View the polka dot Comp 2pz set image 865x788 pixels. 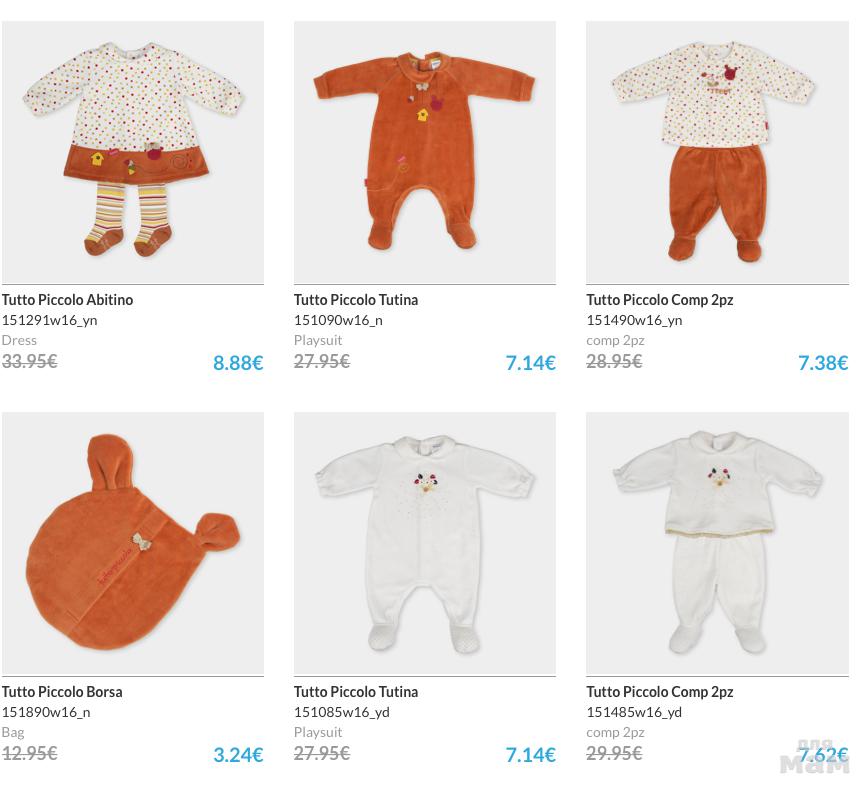click(x=717, y=153)
